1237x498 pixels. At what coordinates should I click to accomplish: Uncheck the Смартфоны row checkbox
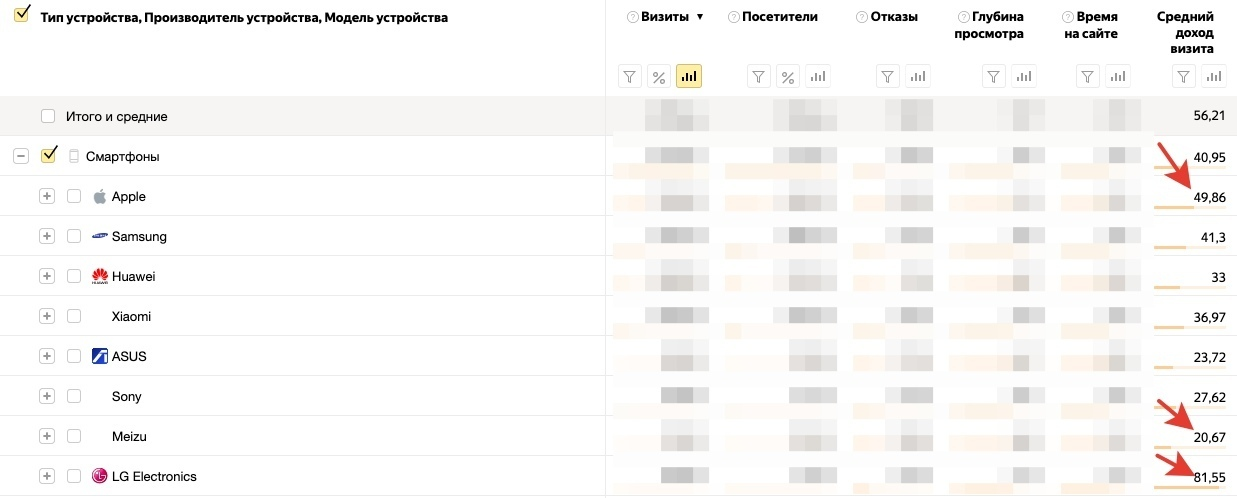click(x=48, y=156)
